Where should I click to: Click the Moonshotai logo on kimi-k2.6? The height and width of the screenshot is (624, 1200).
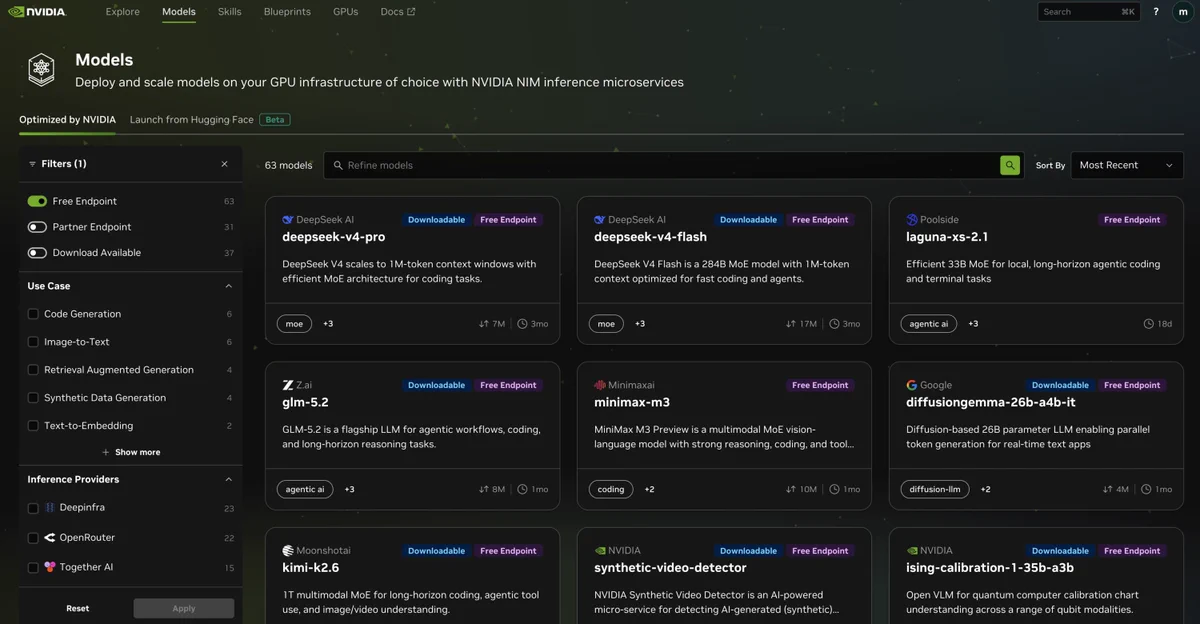click(288, 551)
